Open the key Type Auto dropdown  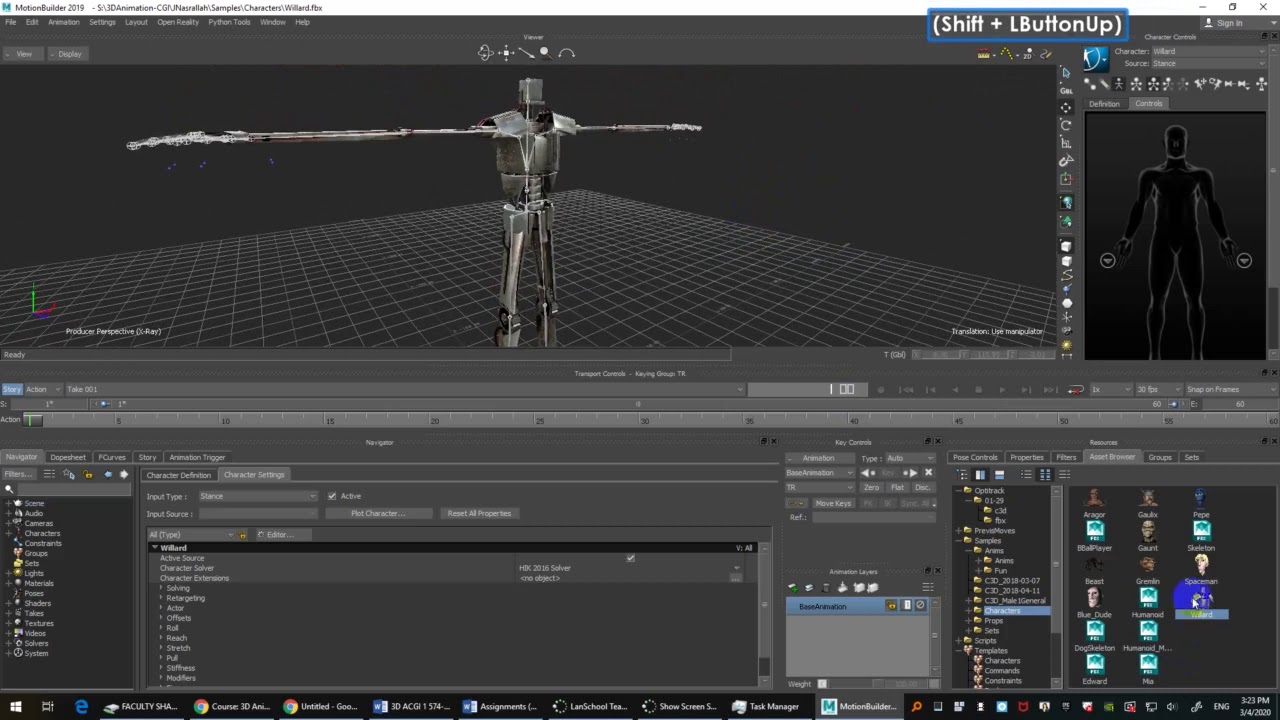click(909, 458)
